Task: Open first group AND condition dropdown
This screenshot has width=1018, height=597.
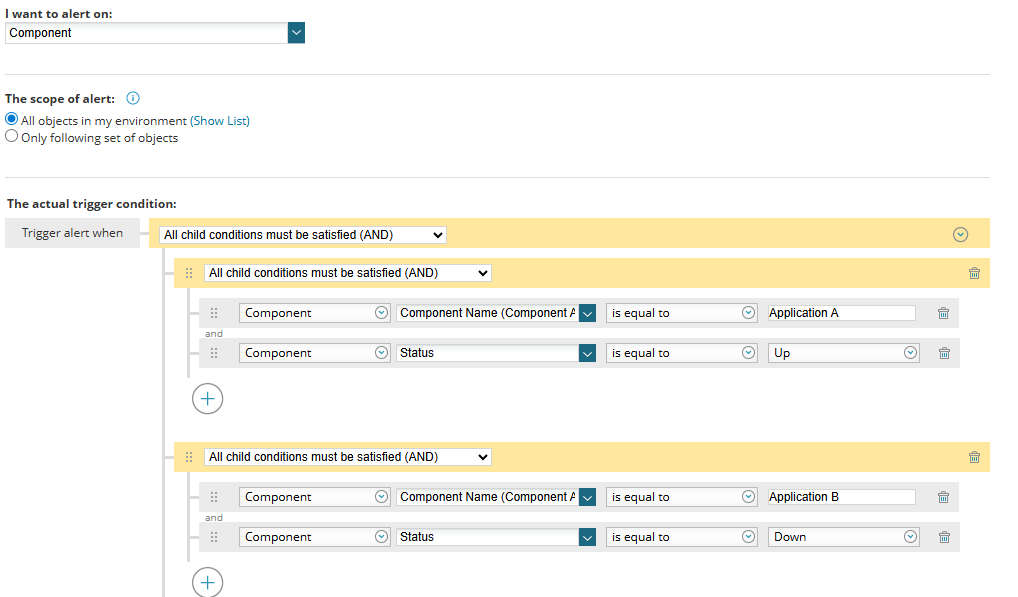Action: point(347,273)
